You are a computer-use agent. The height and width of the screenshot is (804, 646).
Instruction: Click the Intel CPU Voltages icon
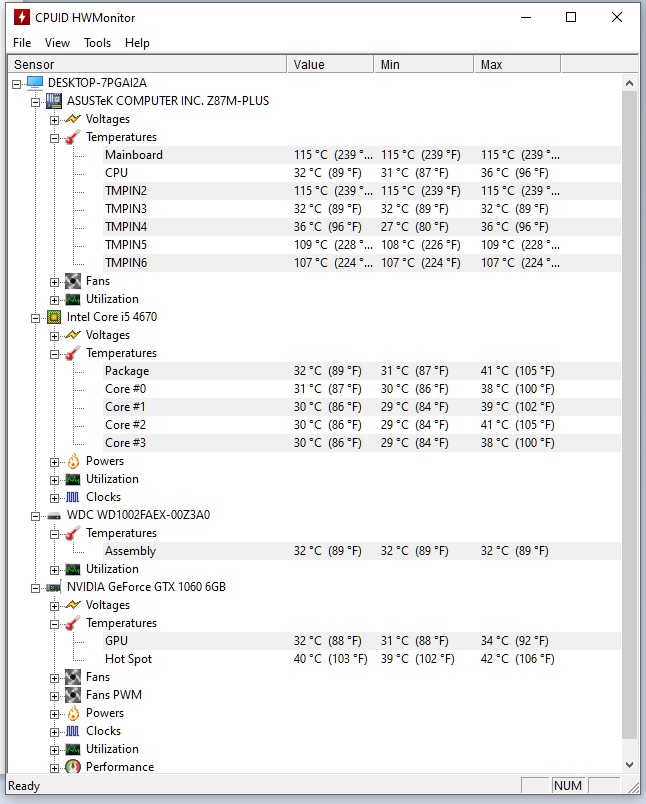click(x=73, y=335)
